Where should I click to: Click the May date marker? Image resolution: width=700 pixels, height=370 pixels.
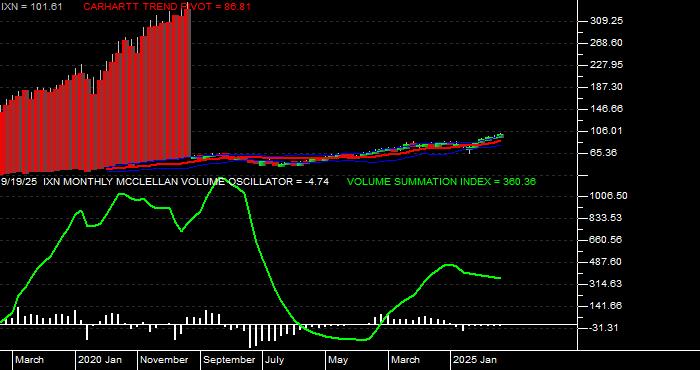click(338, 360)
